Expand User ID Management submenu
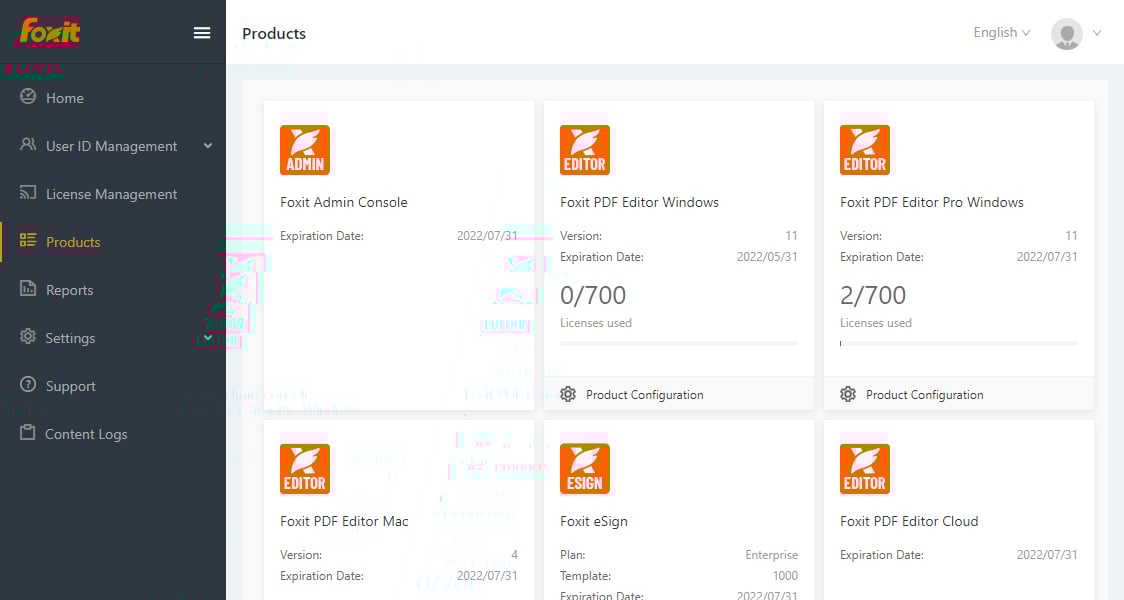 [x=208, y=146]
